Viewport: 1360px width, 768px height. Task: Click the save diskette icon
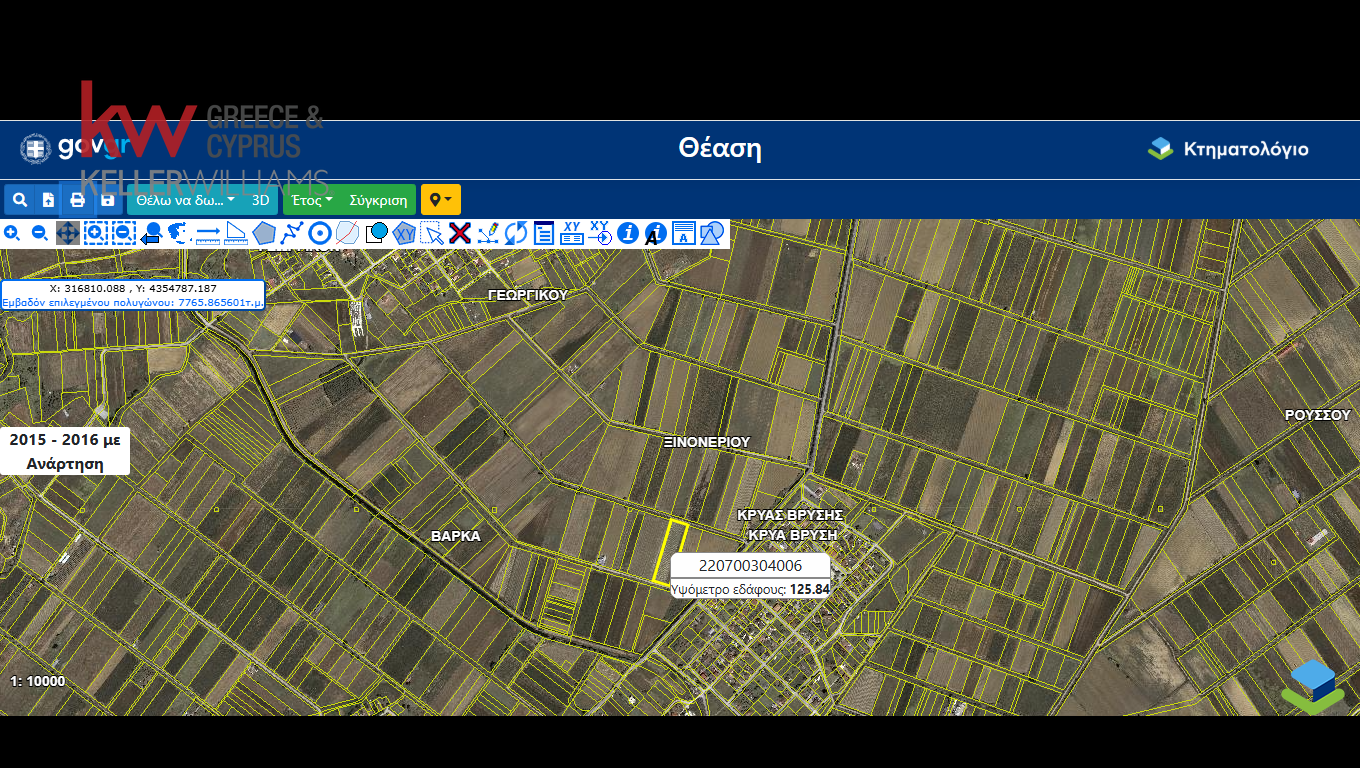[x=107, y=200]
